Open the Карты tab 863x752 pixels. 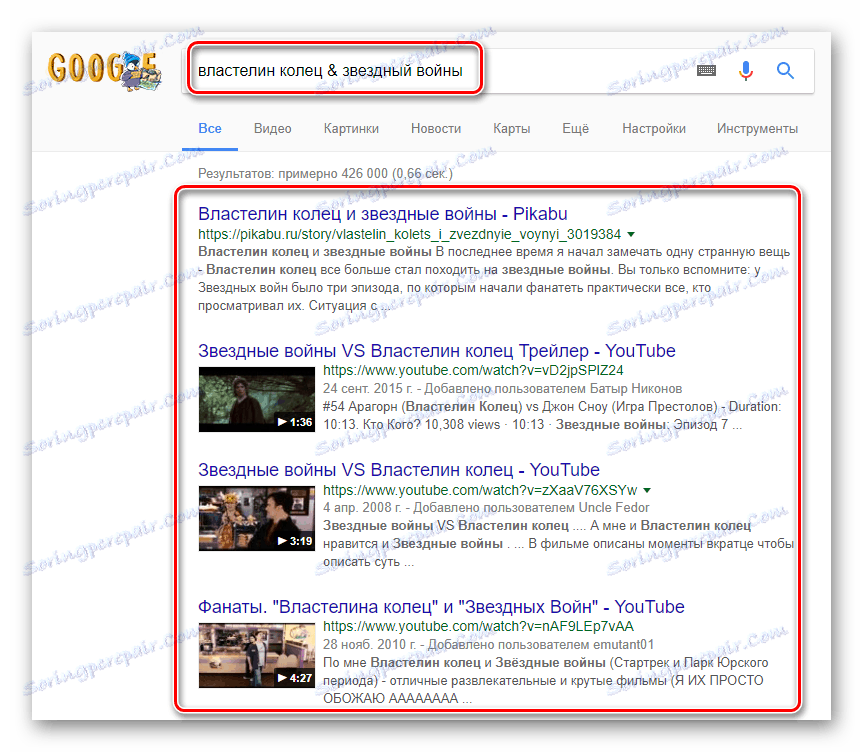(x=512, y=129)
